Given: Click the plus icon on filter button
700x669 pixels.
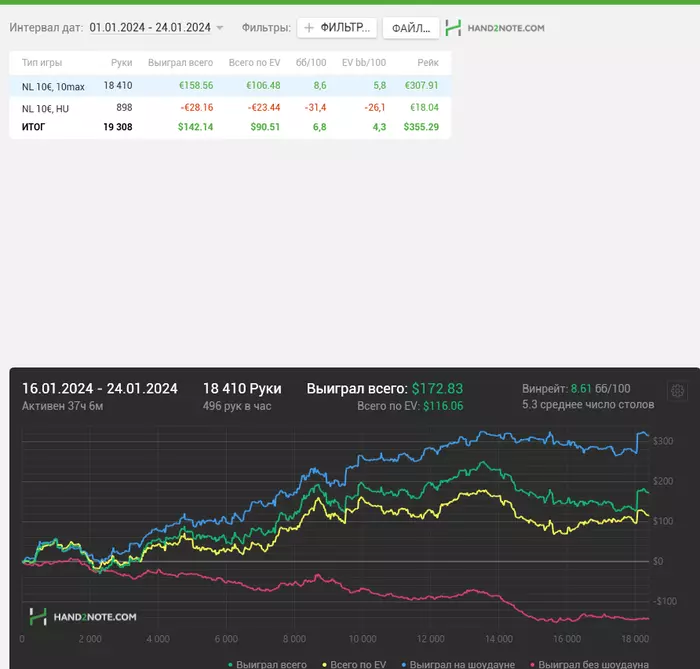Looking at the screenshot, I should click(x=309, y=28).
